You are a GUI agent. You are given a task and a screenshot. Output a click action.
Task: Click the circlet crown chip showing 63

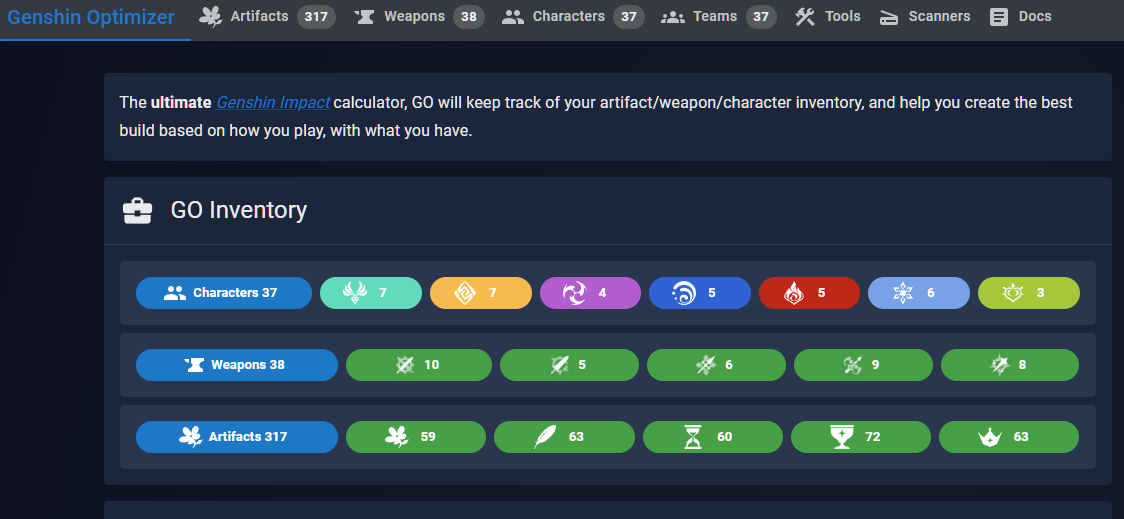click(1009, 437)
